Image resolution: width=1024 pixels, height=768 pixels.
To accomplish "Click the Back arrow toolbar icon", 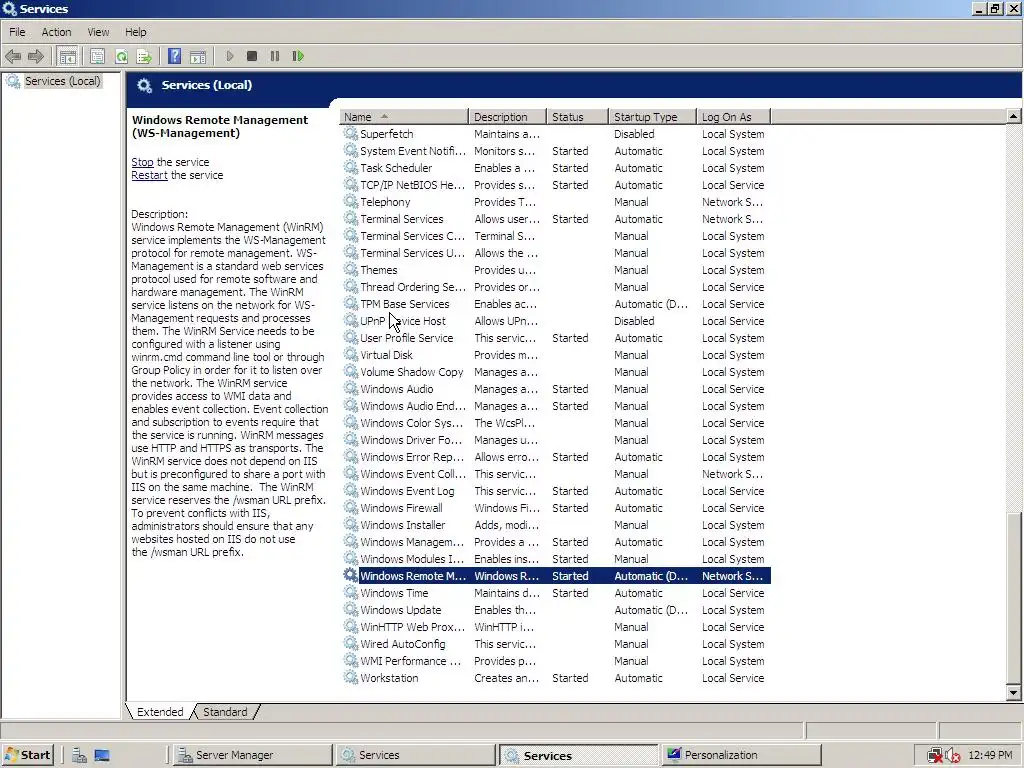I will [x=13, y=57].
